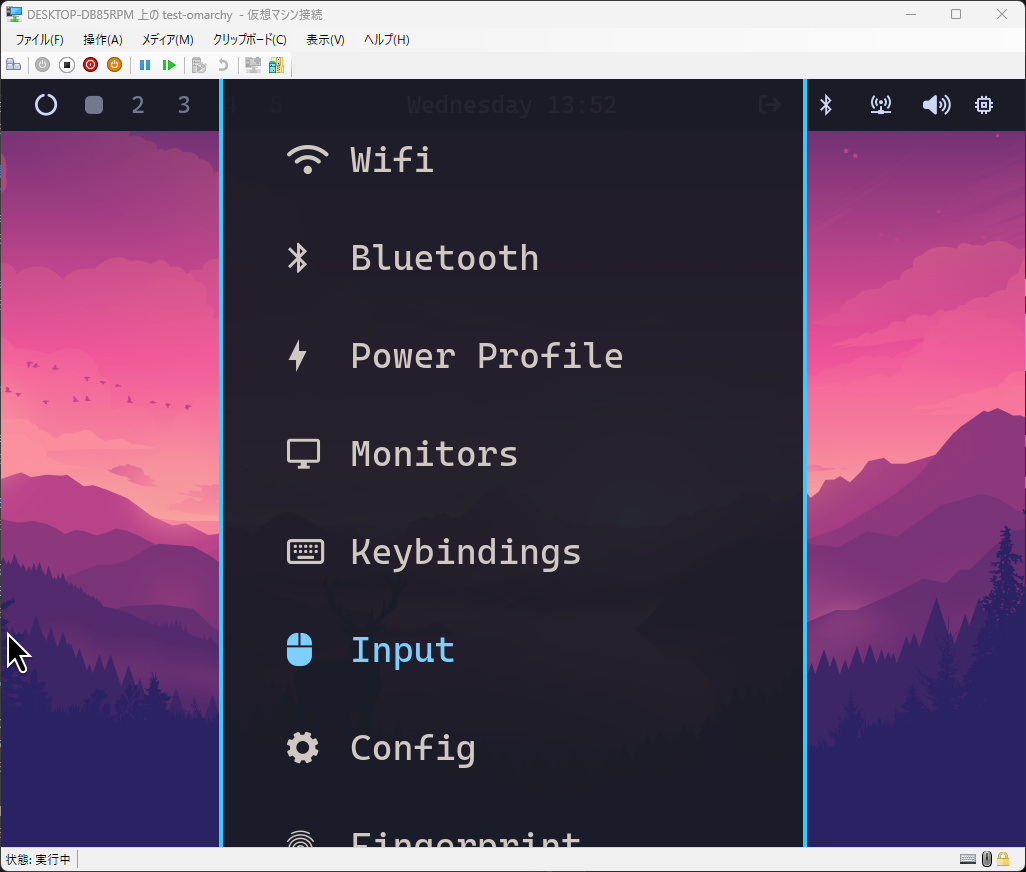This screenshot has width=1026, height=872.
Task: Open the クリップボード(C) menu
Action: (249, 39)
